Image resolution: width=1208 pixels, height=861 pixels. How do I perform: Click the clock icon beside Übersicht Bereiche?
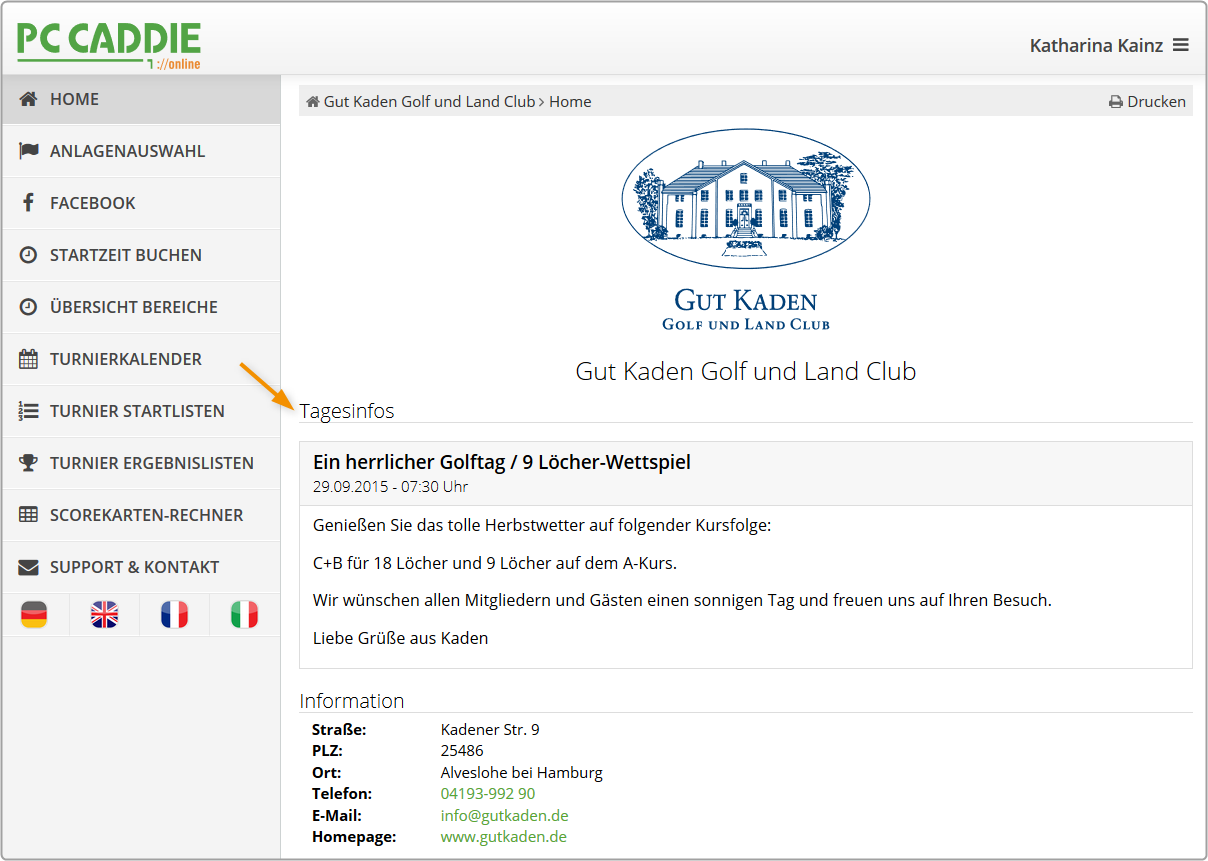click(29, 307)
